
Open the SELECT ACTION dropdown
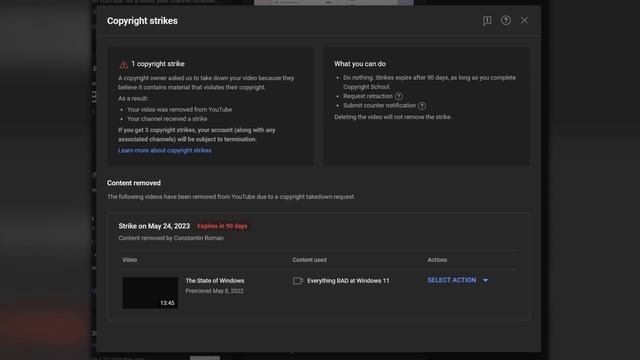click(x=457, y=280)
